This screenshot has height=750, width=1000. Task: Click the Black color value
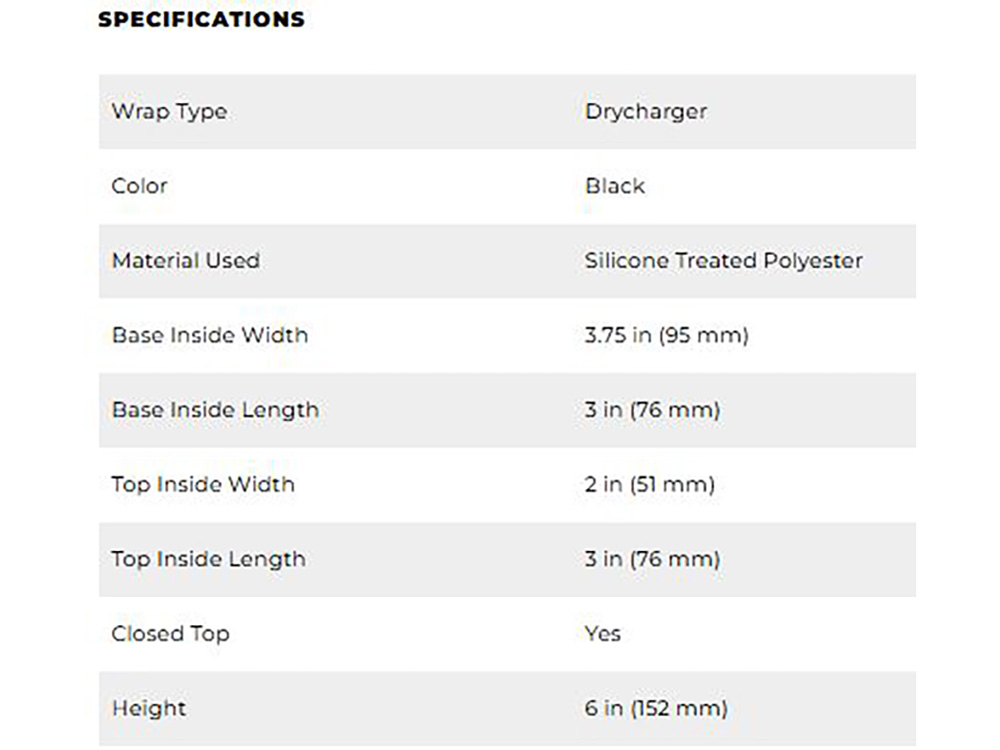pos(615,186)
